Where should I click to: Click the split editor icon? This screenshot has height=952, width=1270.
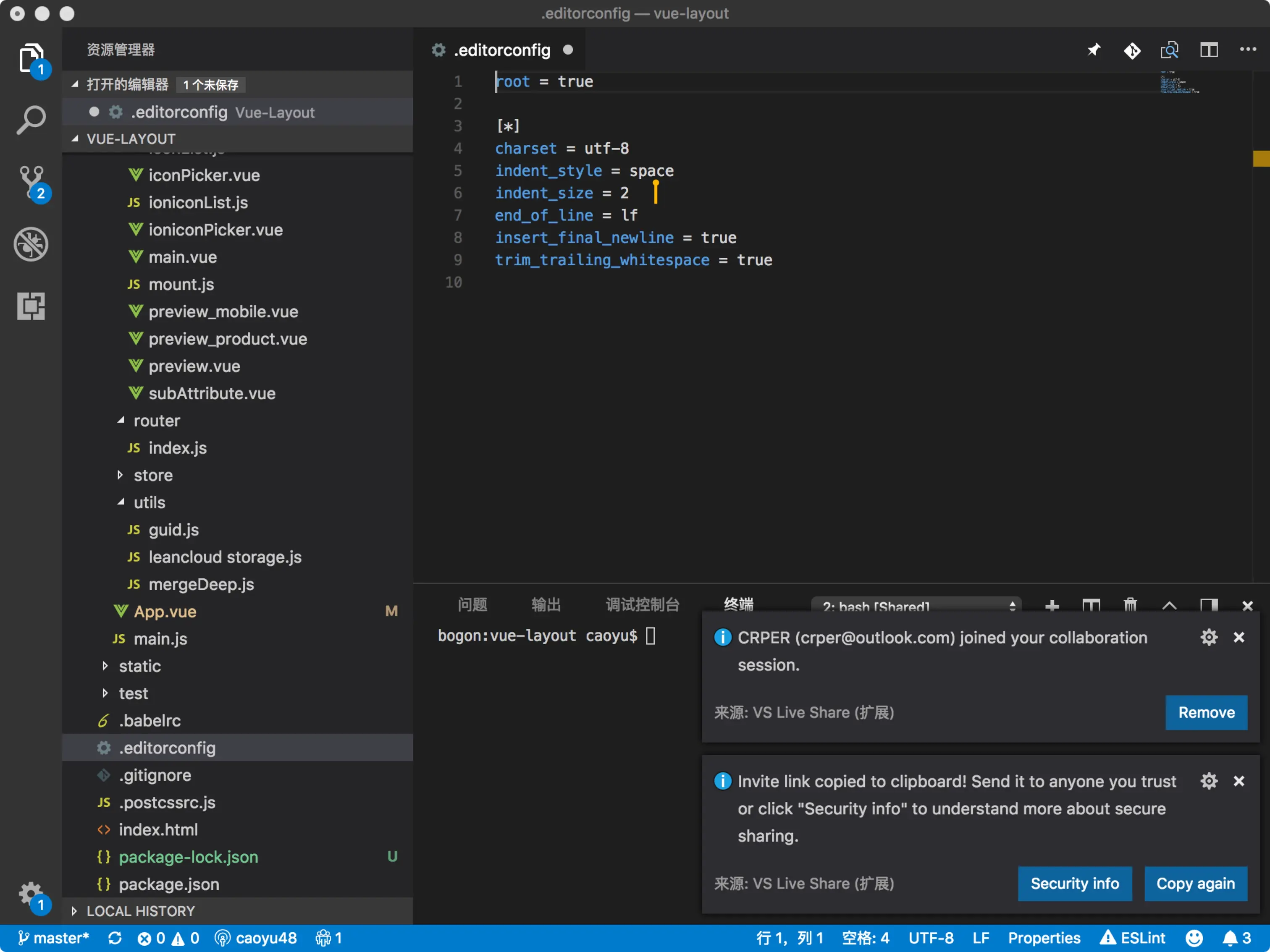pyautogui.click(x=1209, y=50)
